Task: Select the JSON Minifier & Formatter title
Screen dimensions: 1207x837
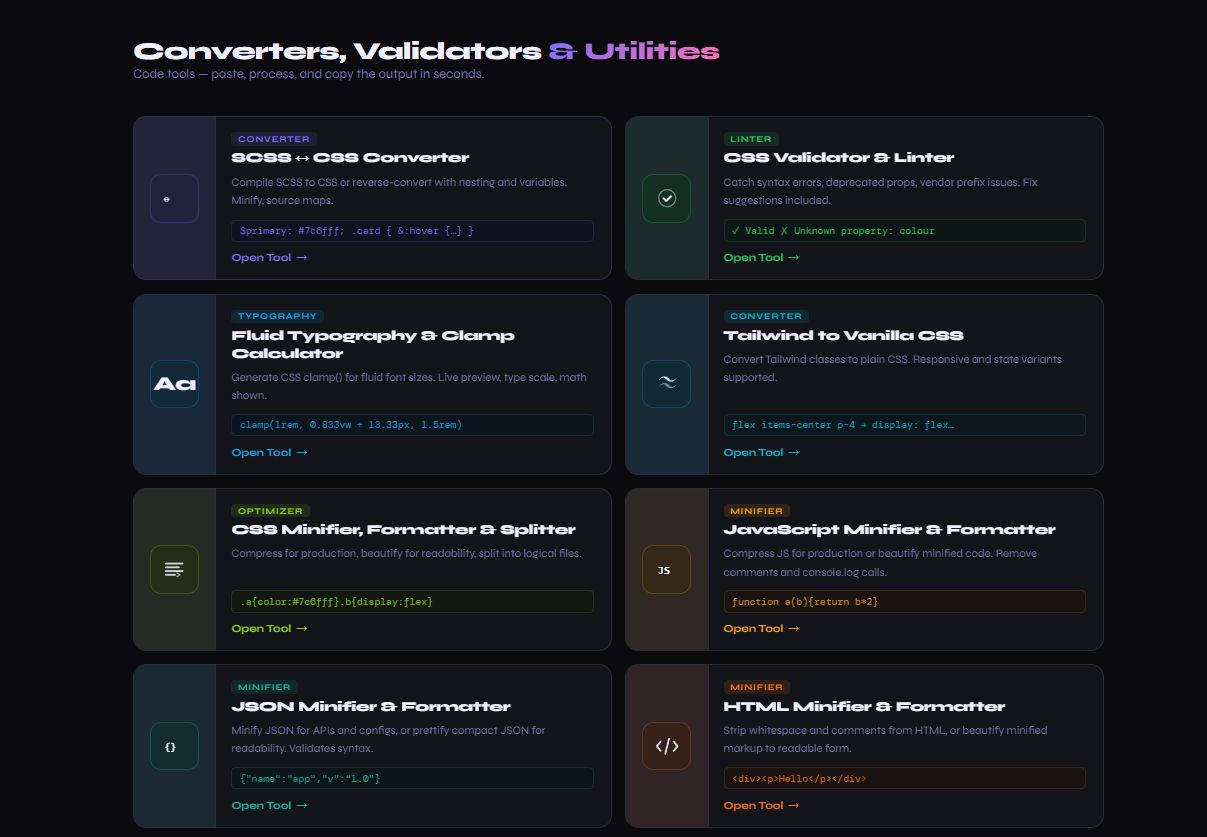Action: pos(371,706)
